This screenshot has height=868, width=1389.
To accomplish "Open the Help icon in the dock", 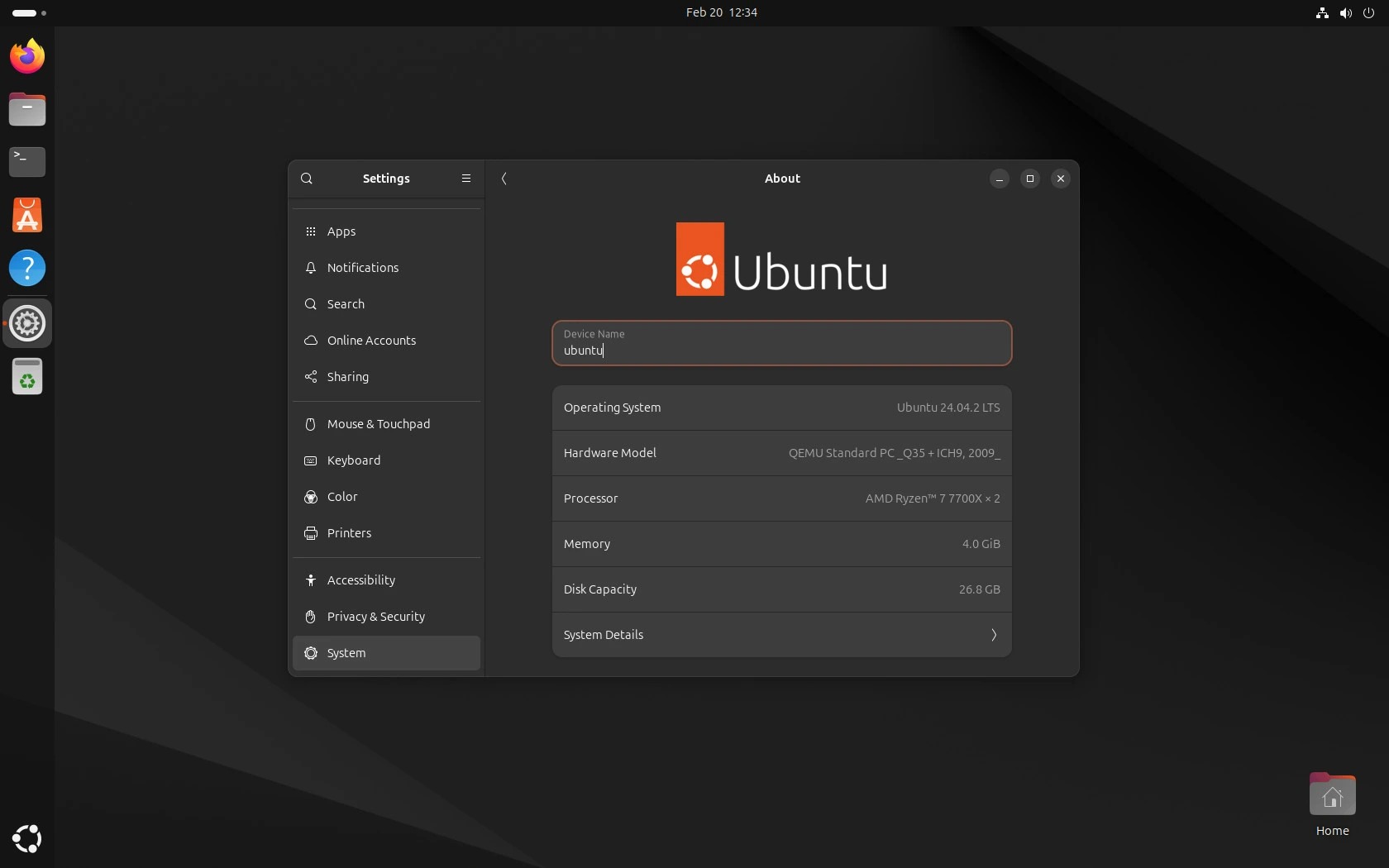I will [27, 268].
